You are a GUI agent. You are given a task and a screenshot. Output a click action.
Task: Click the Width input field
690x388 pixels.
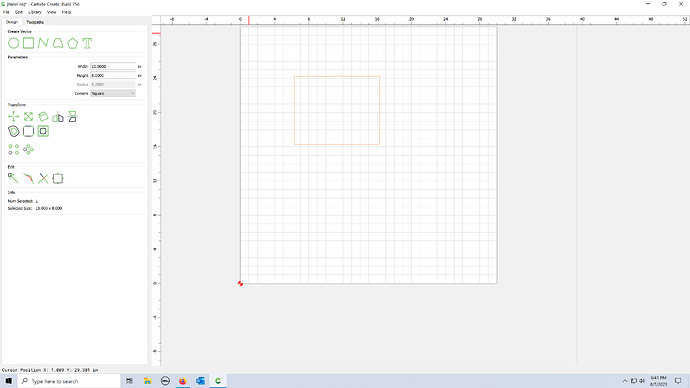tap(113, 66)
